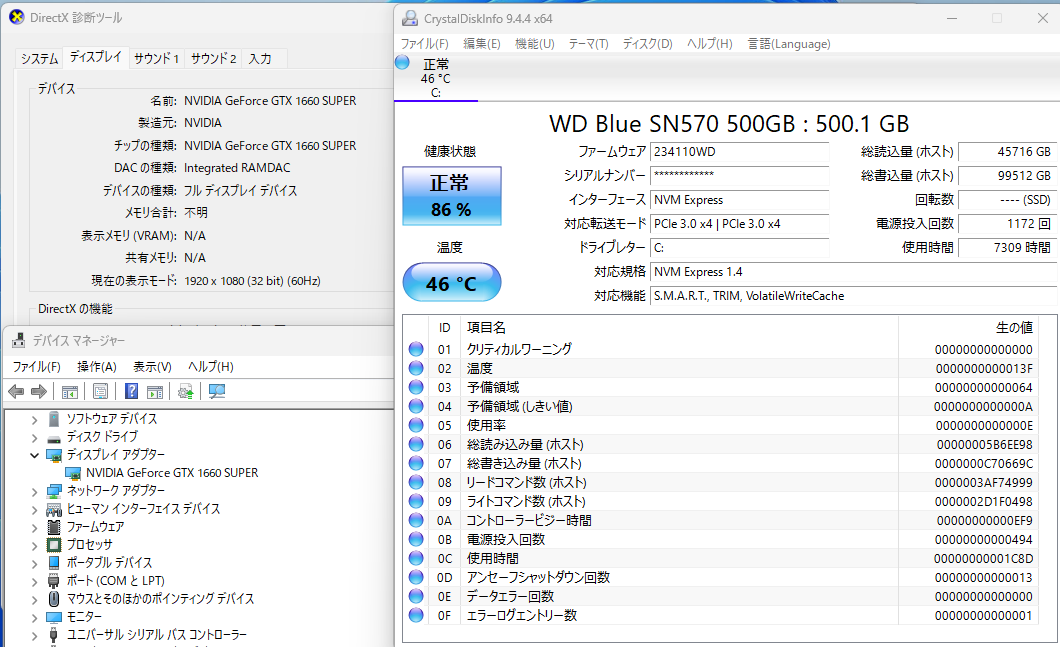Toggle the console tree pane icon in Device Manager
The height and width of the screenshot is (647, 1060).
(x=70, y=391)
